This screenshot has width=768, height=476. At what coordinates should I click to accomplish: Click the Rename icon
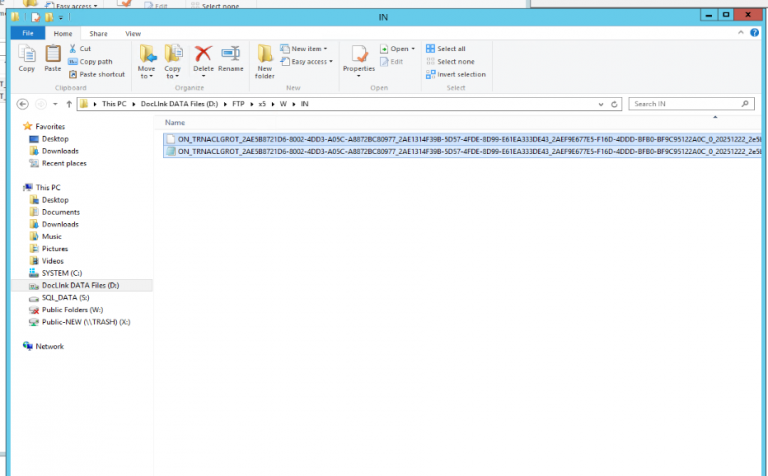tap(231, 53)
